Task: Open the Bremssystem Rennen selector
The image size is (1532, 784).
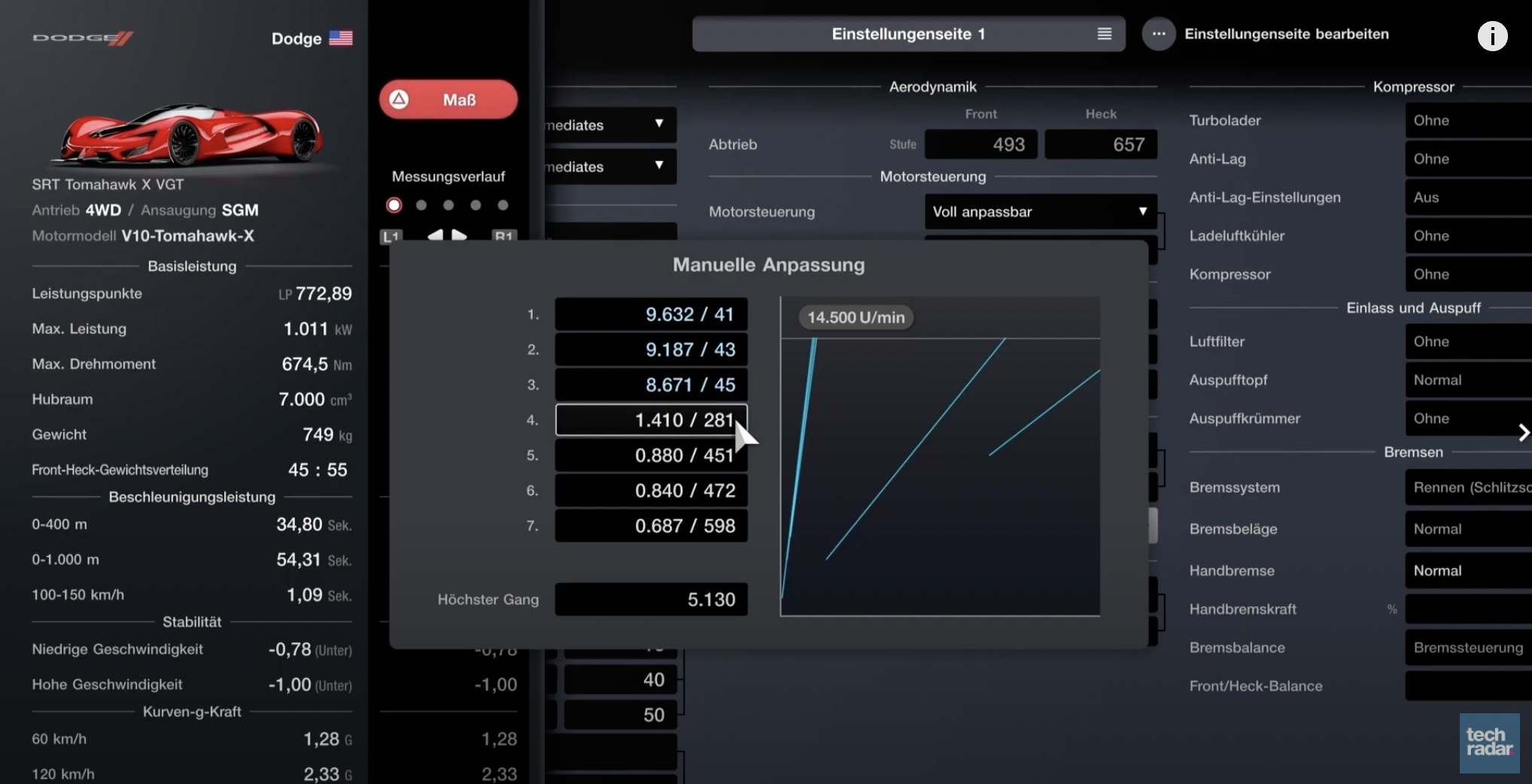Action: 1468,488
